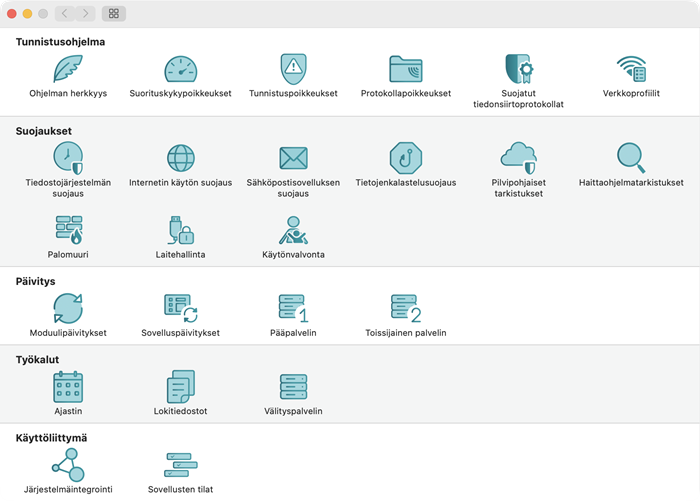Open Laitehallinta USB lock icon
The height and width of the screenshot is (501, 700).
[180, 230]
